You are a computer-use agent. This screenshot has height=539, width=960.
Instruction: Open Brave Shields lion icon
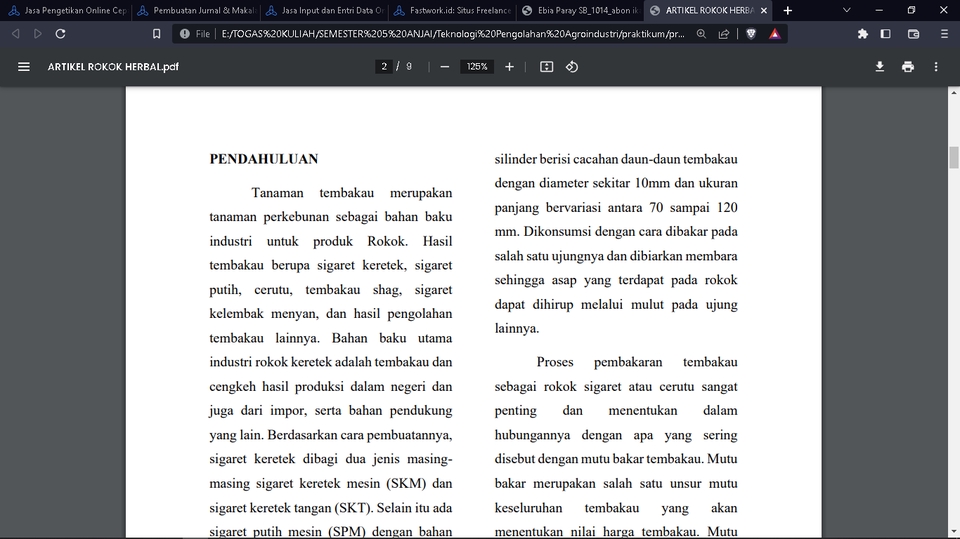point(751,34)
